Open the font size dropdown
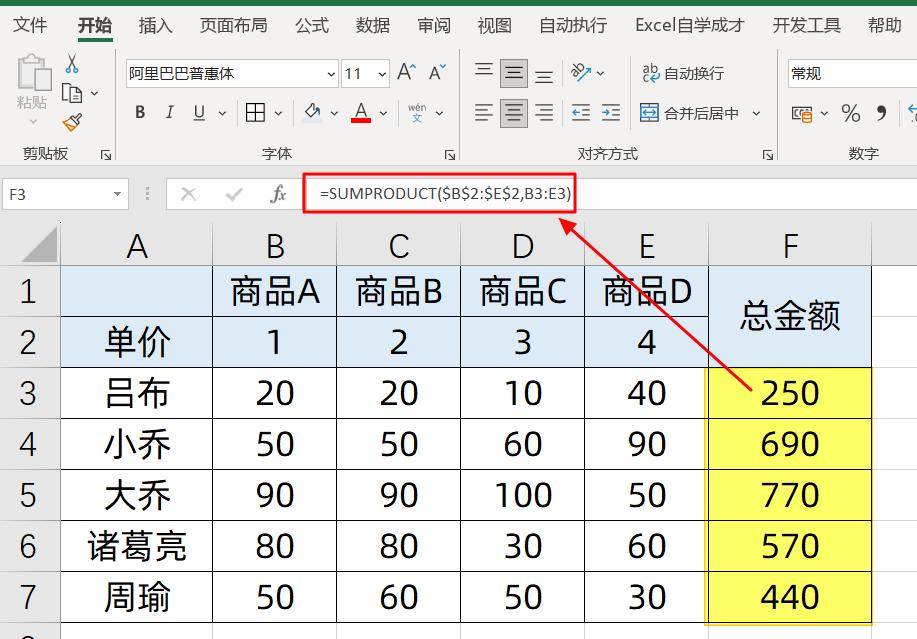Viewport: 917px width, 639px height. click(381, 73)
